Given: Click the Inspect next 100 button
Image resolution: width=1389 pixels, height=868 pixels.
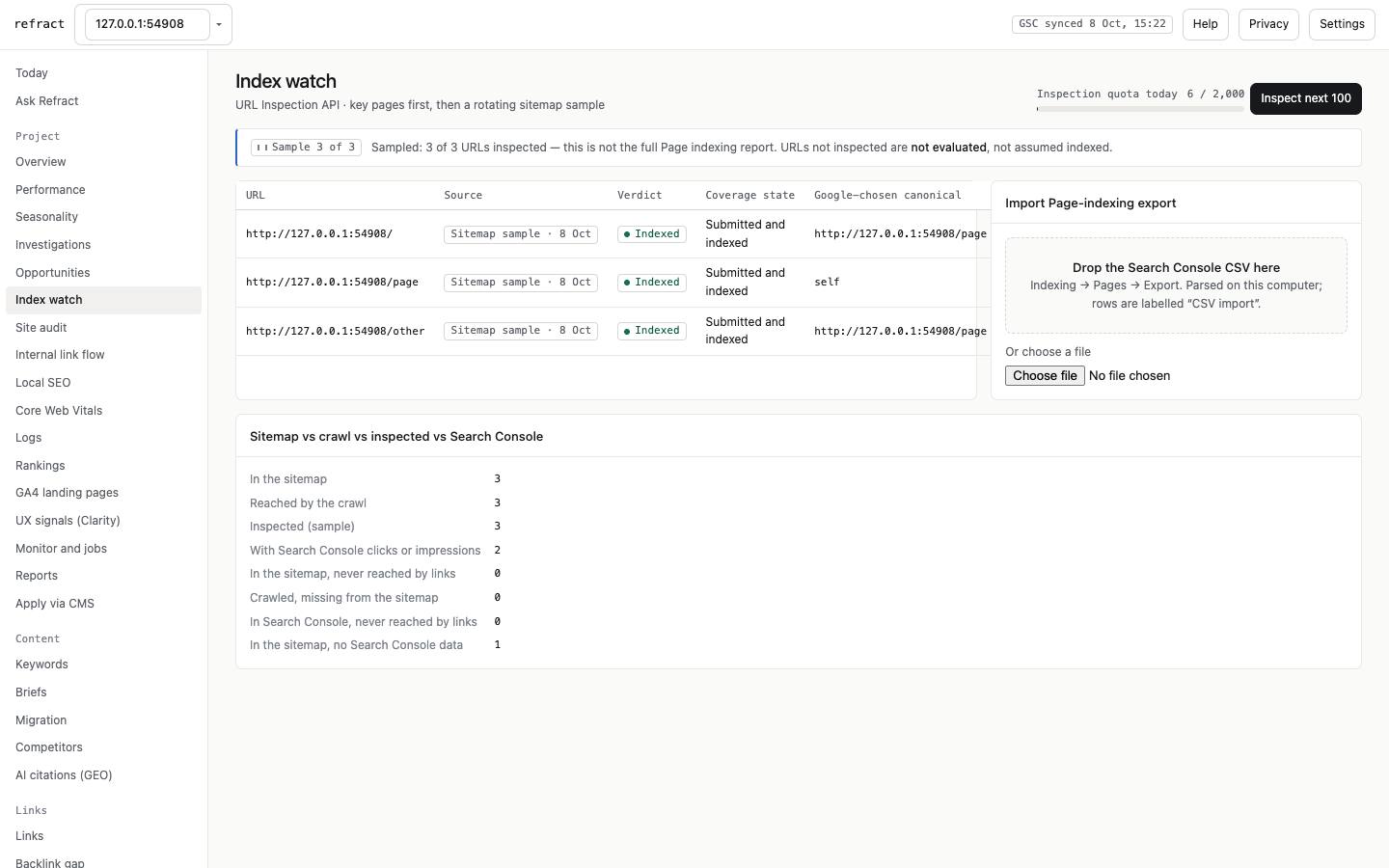Looking at the screenshot, I should [x=1305, y=98].
